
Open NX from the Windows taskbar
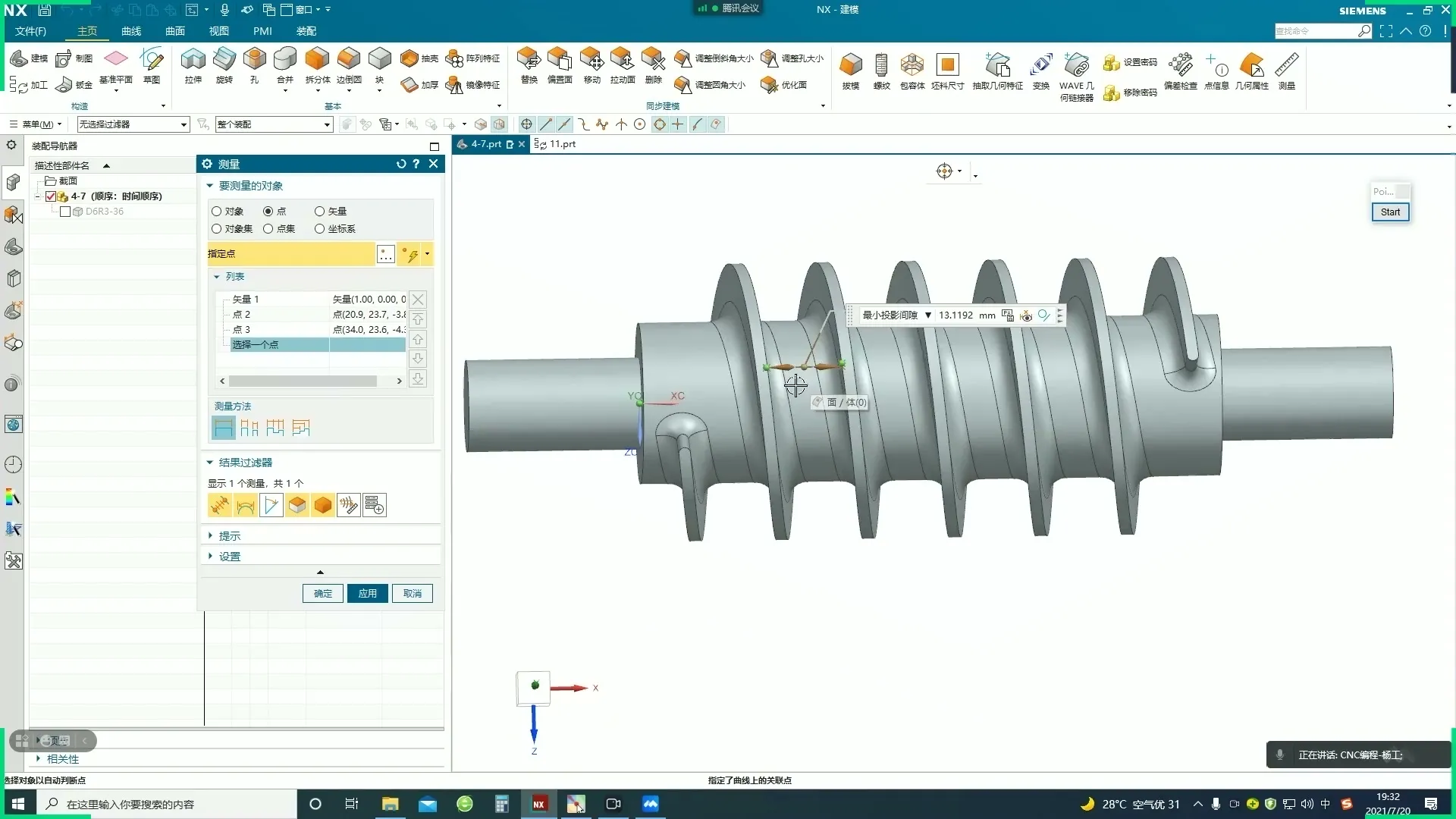point(539,805)
